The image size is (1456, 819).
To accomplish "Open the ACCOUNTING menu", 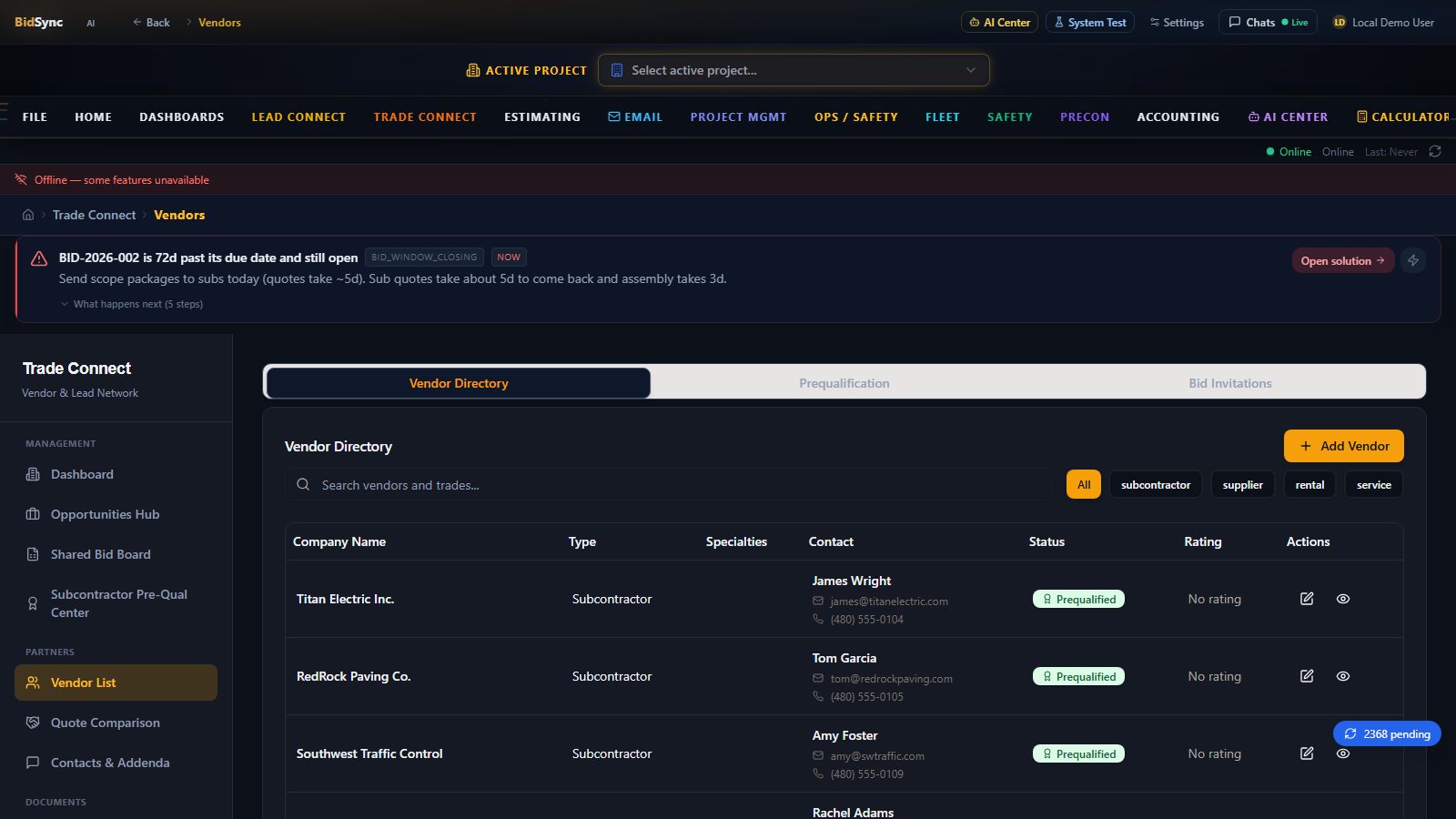I will click(x=1178, y=116).
